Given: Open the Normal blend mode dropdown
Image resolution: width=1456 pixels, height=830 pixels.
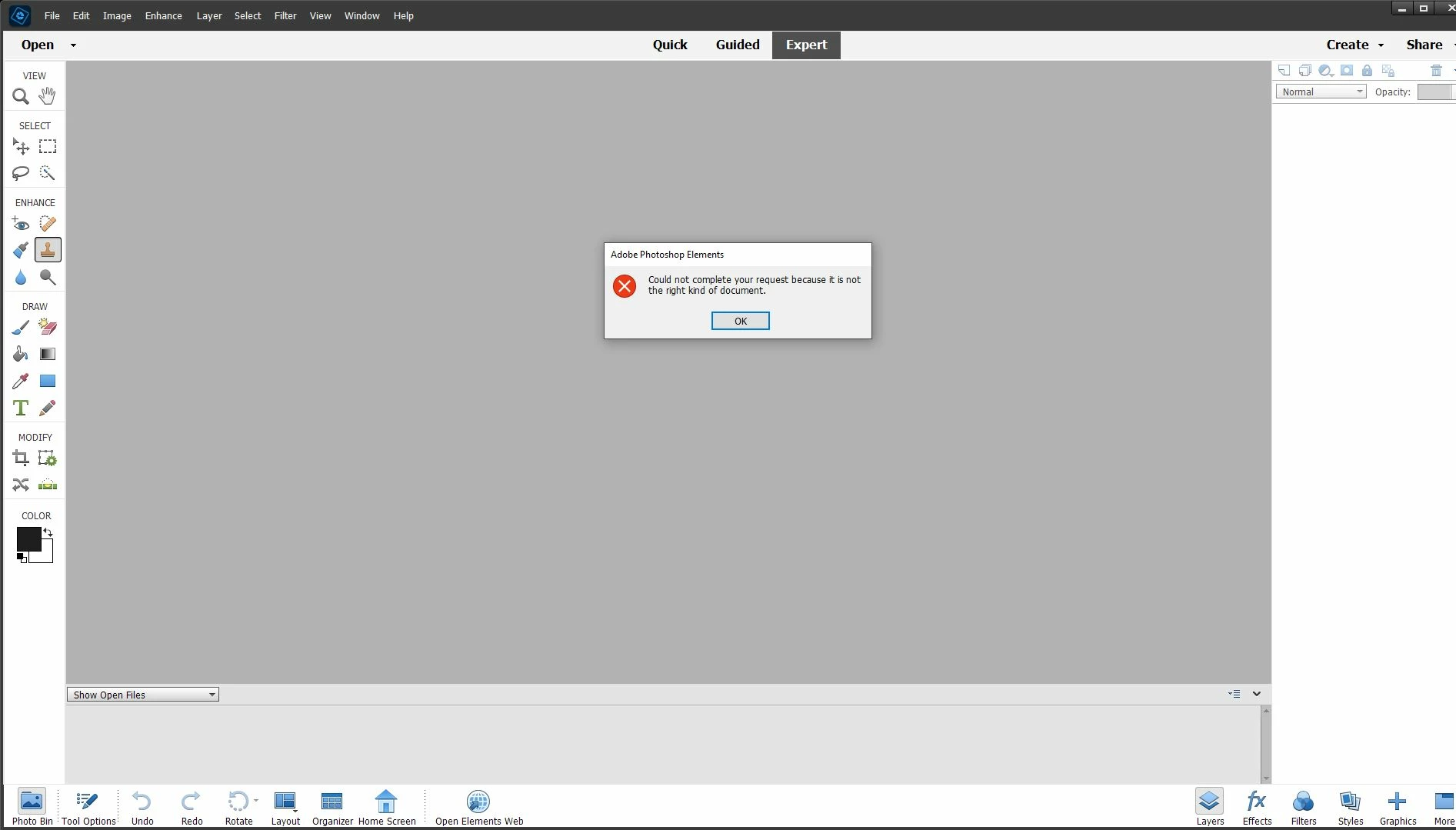Looking at the screenshot, I should [1321, 92].
